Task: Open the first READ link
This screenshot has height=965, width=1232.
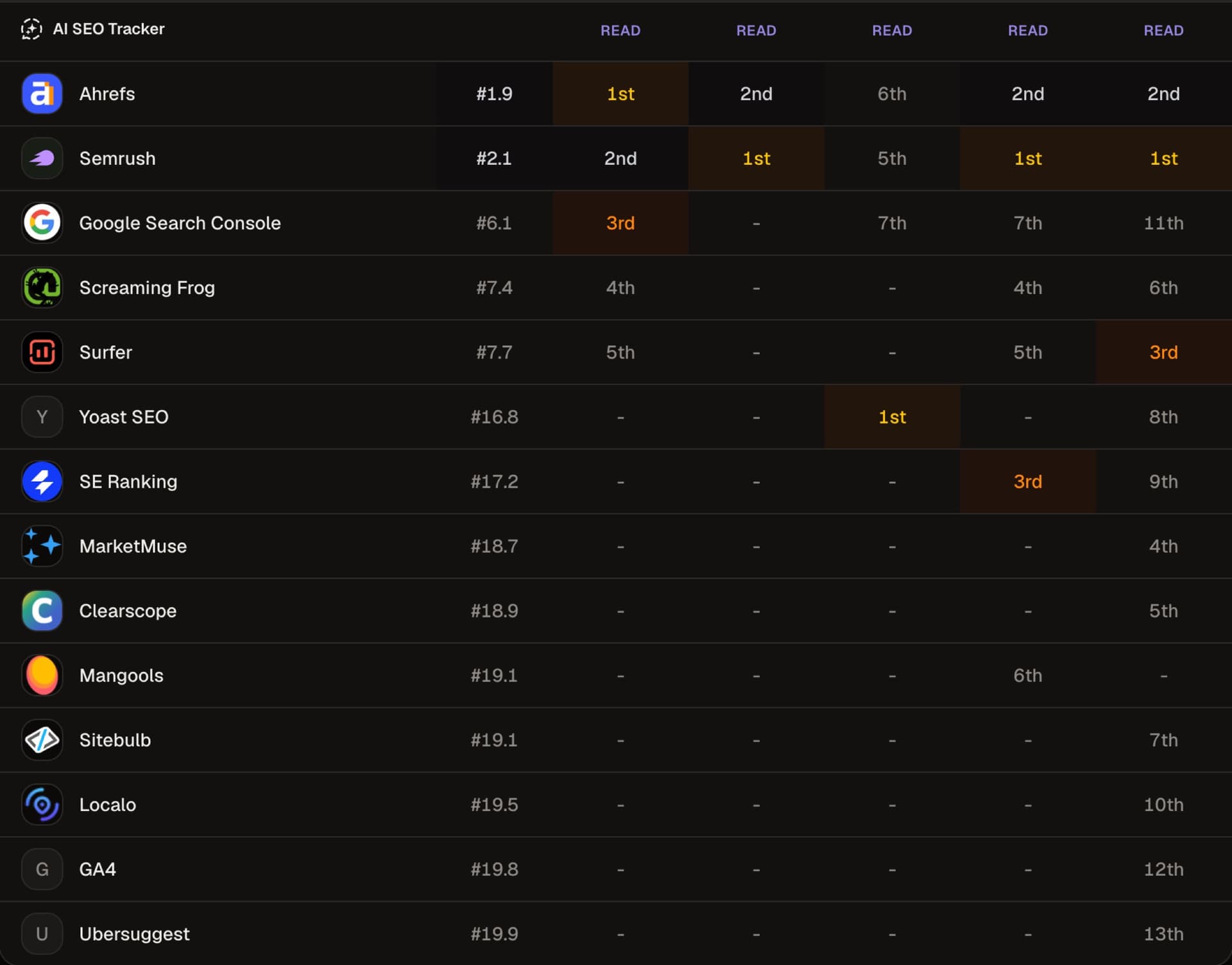Action: click(620, 30)
